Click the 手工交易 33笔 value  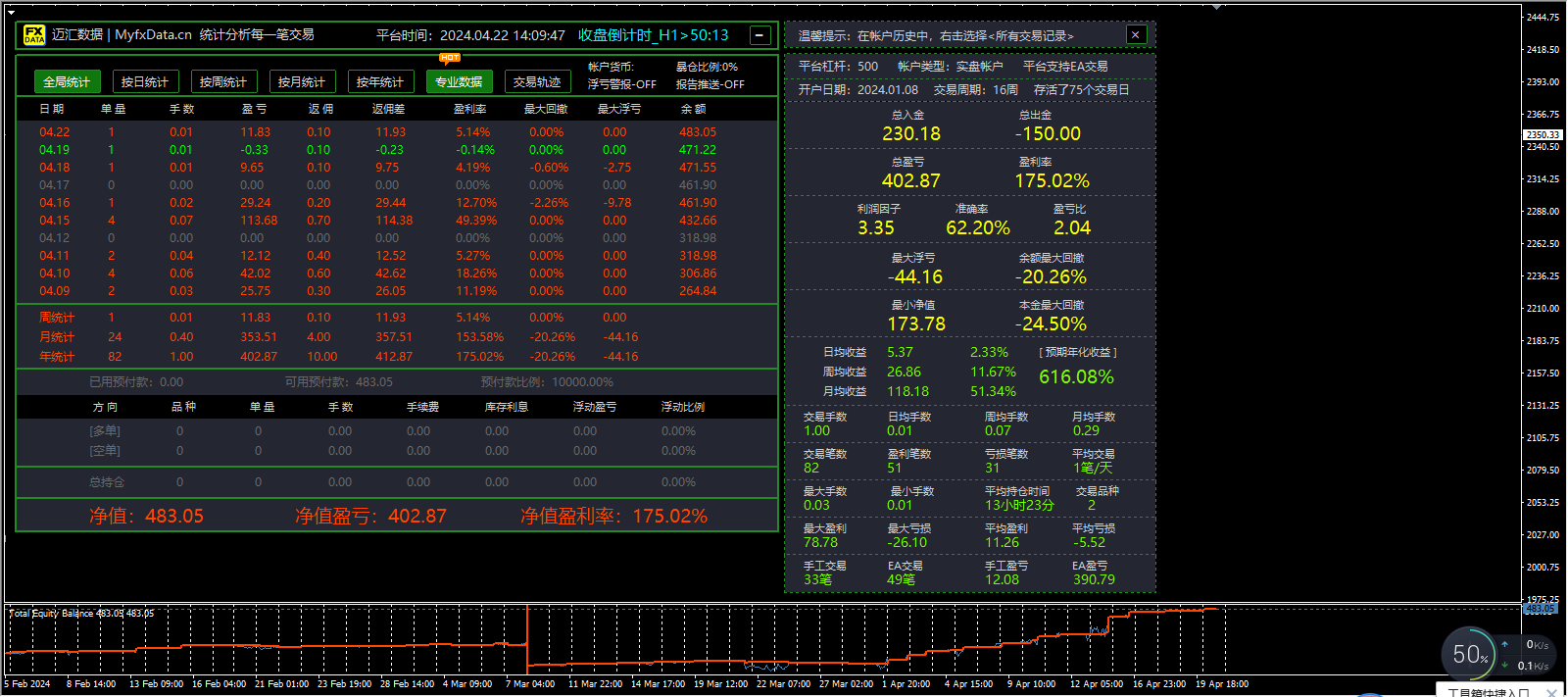(x=817, y=580)
